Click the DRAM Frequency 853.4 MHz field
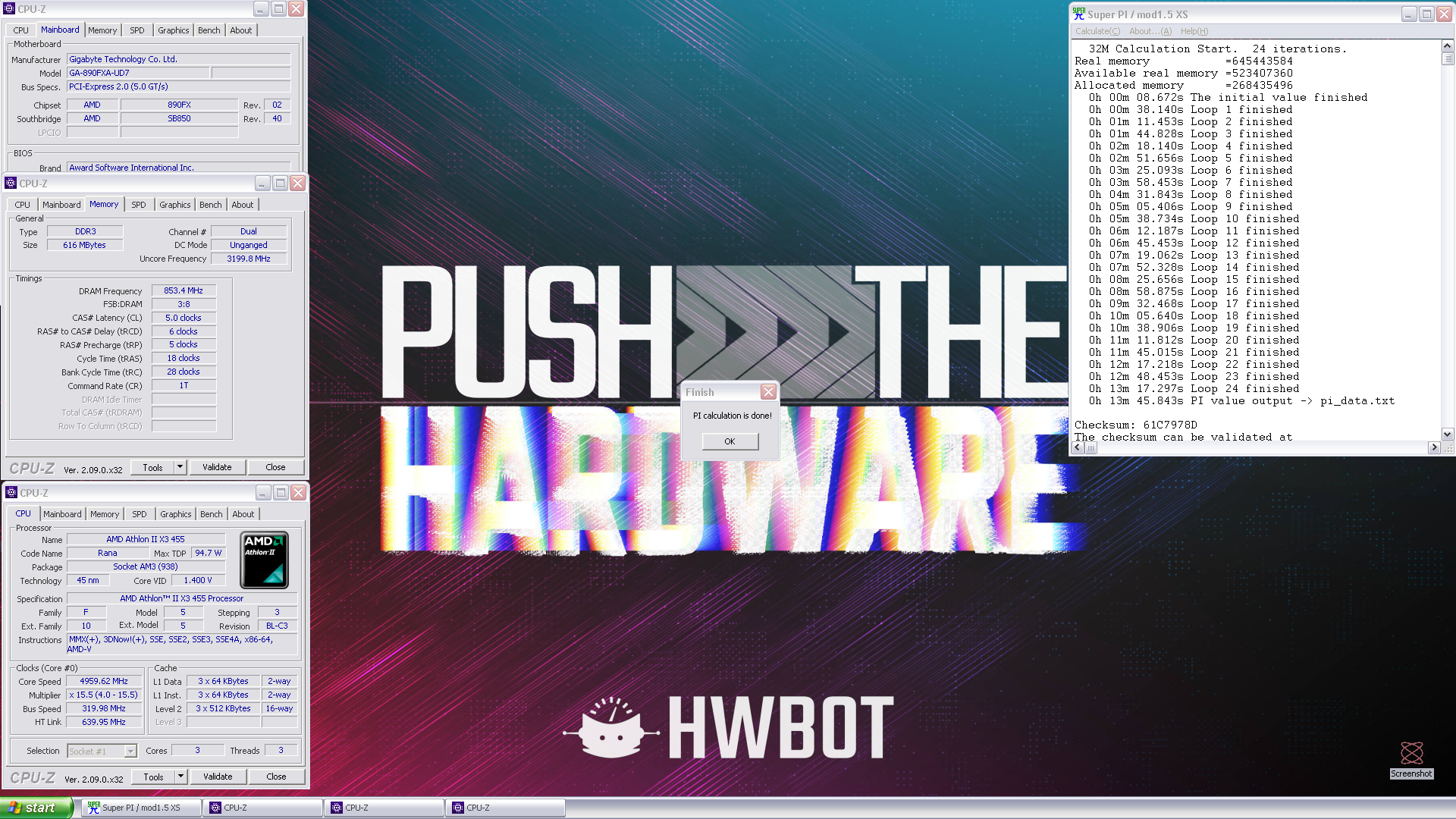 click(x=184, y=291)
